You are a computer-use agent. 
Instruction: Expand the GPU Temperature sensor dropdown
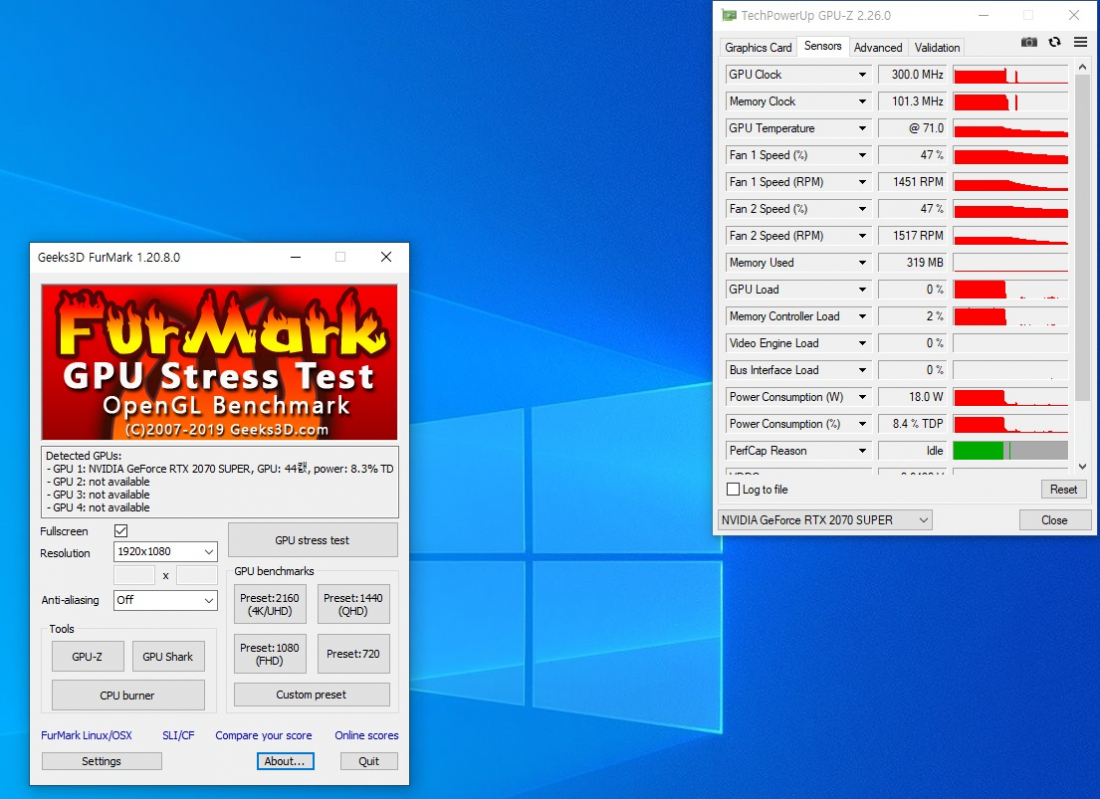[862, 128]
